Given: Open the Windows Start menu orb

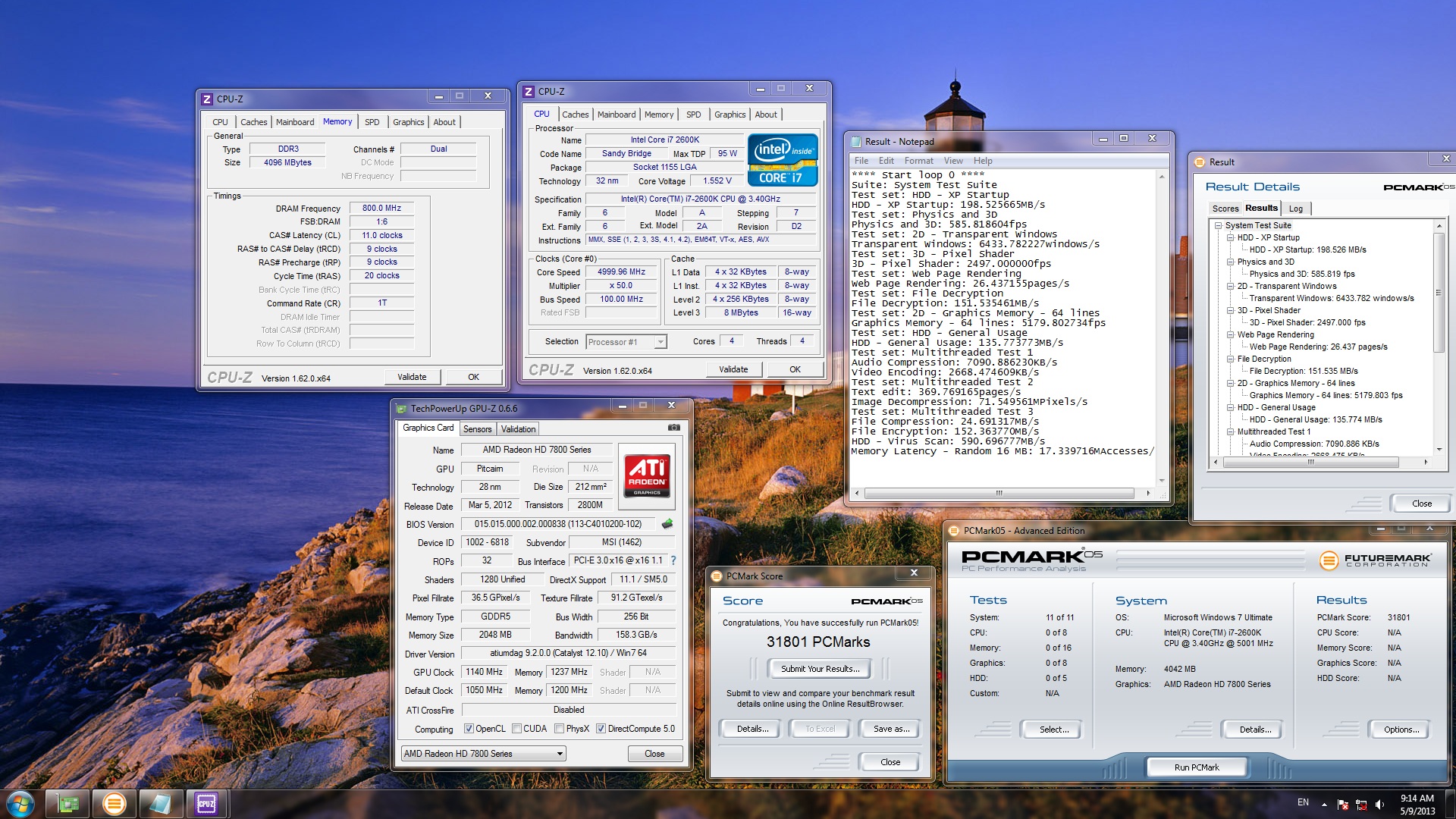Looking at the screenshot, I should tap(20, 804).
